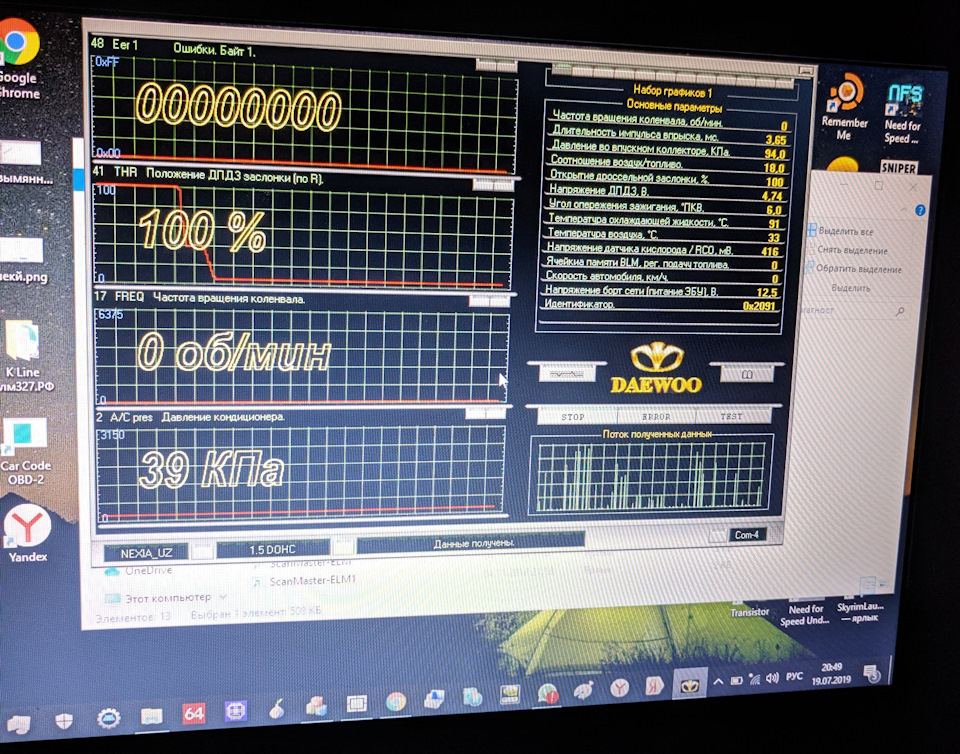960x754 pixels.
Task: Click the 1.5 DOHC engine type field
Action: [x=272, y=550]
